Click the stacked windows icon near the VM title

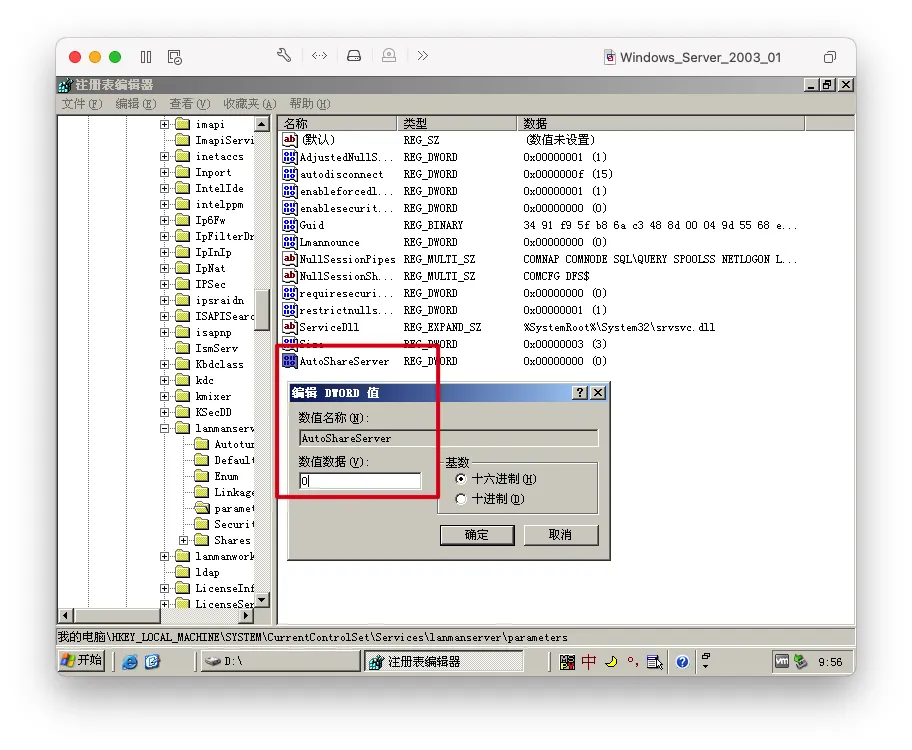click(x=830, y=57)
